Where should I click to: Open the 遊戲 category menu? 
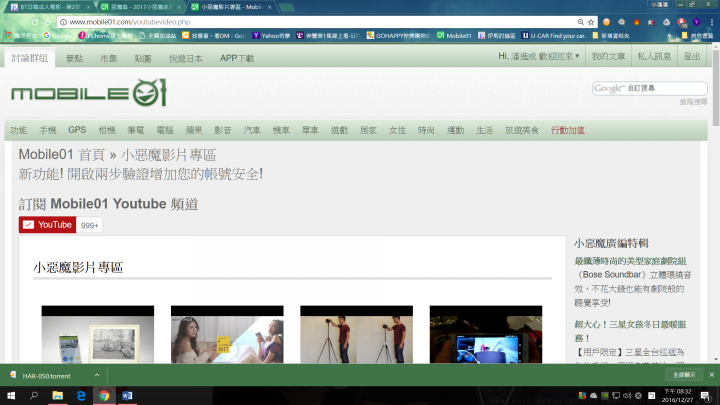pyautogui.click(x=339, y=130)
